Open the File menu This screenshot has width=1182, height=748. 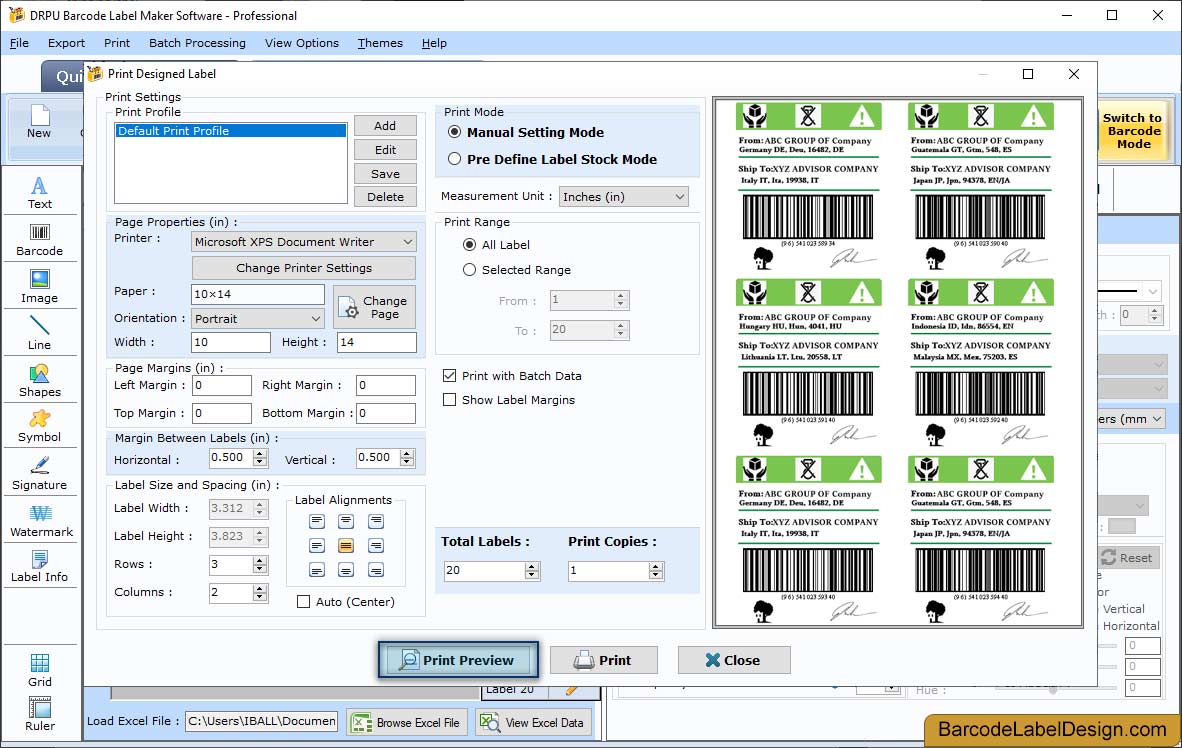pyautogui.click(x=19, y=43)
